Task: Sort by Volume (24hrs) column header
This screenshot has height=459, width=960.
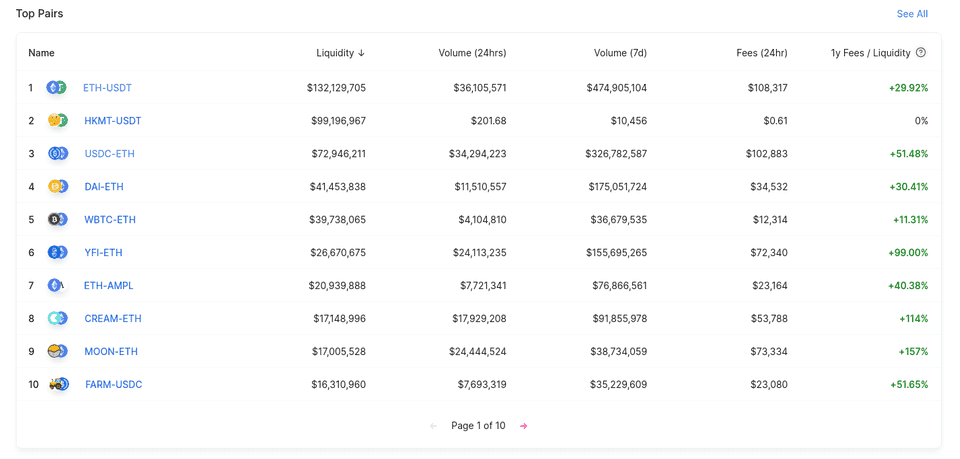Action: pyautogui.click(x=472, y=53)
